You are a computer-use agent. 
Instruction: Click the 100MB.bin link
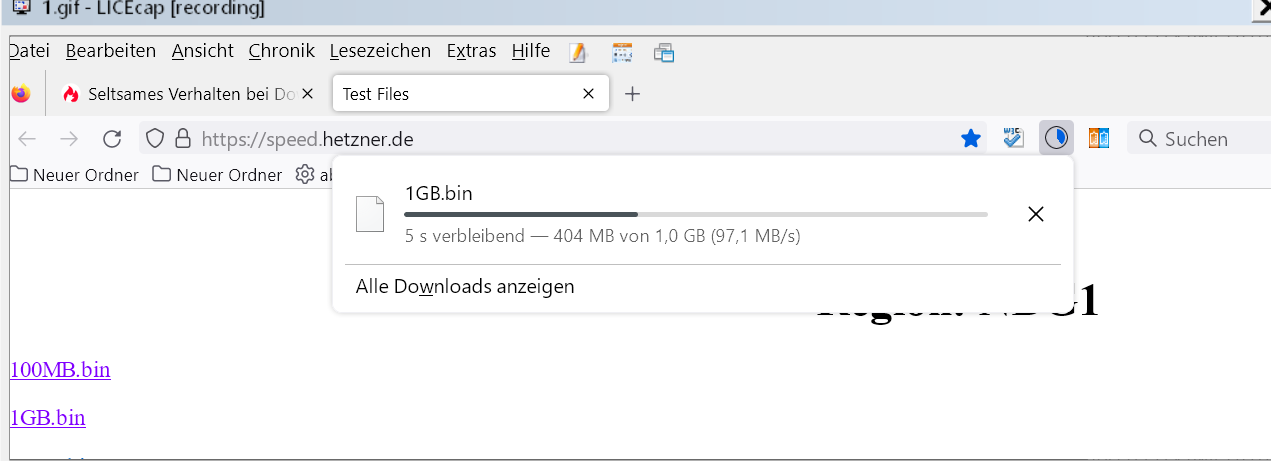[60, 370]
